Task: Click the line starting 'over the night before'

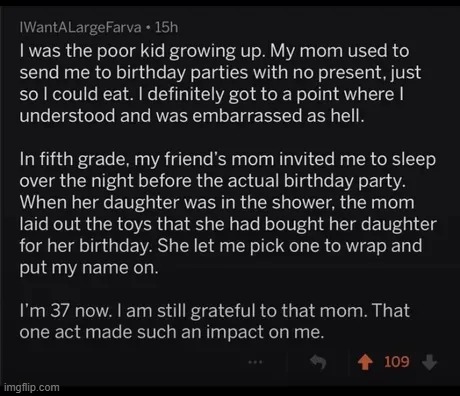Action: [x=213, y=181]
